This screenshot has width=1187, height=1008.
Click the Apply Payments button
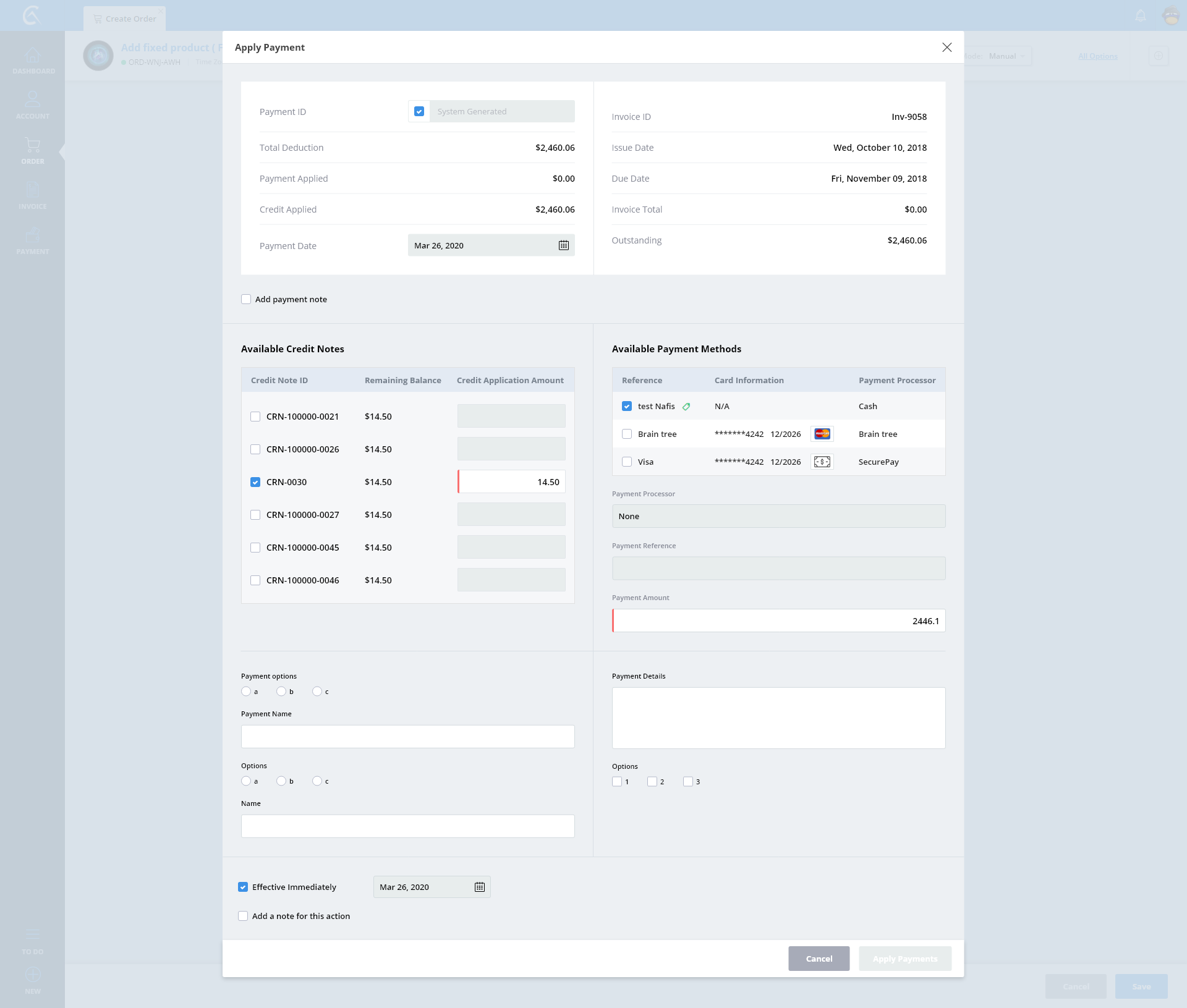[904, 959]
